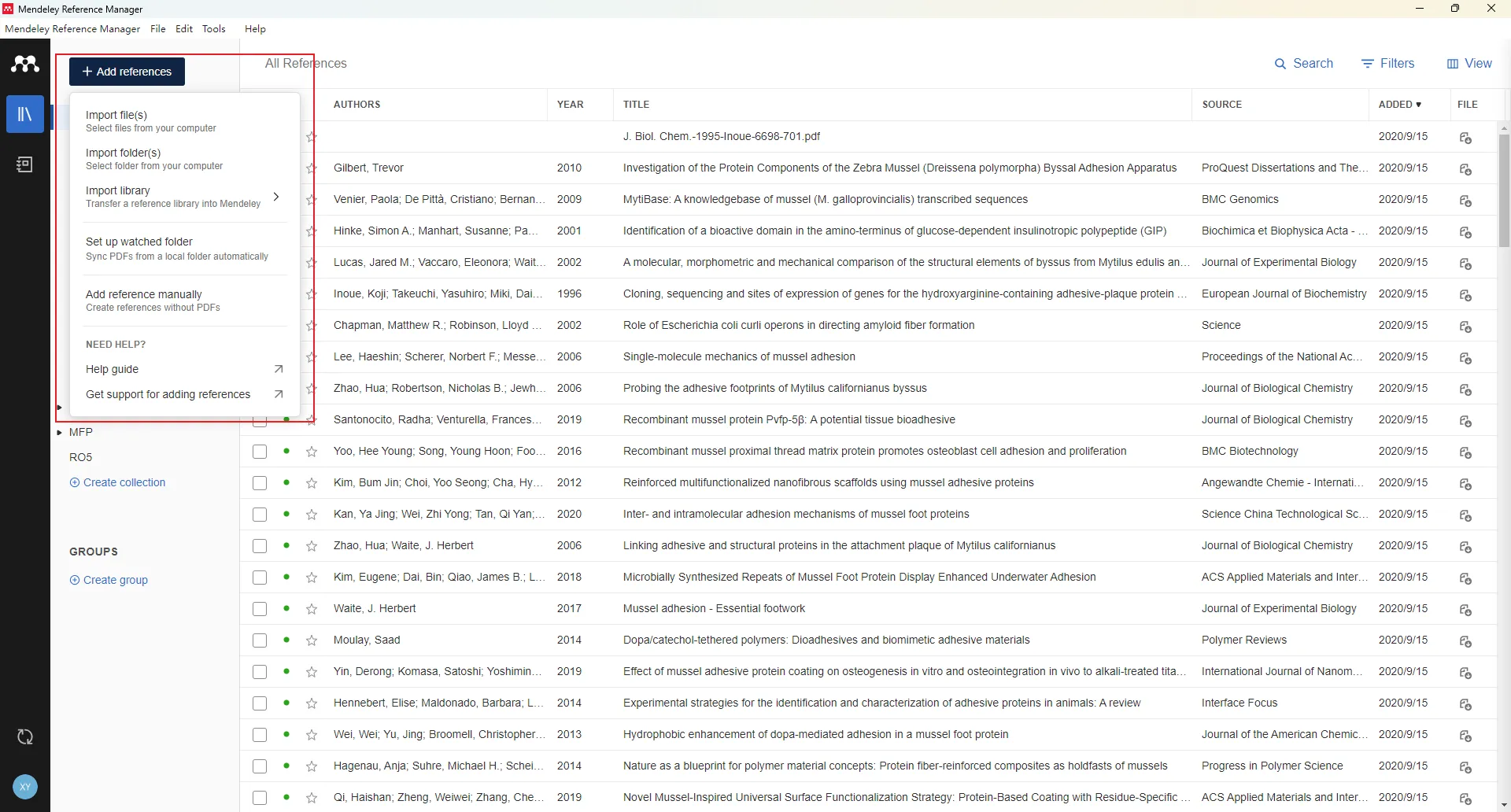This screenshot has height=812, width=1511.
Task: Open the Library icon in left sidebar
Action: [x=25, y=115]
